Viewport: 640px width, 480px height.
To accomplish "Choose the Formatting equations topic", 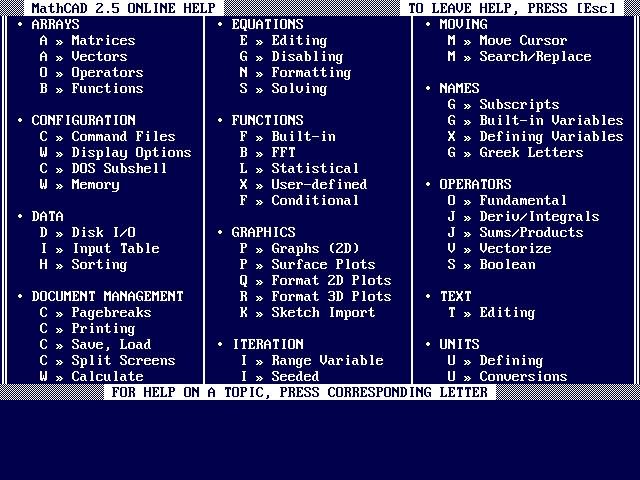I will pos(311,73).
